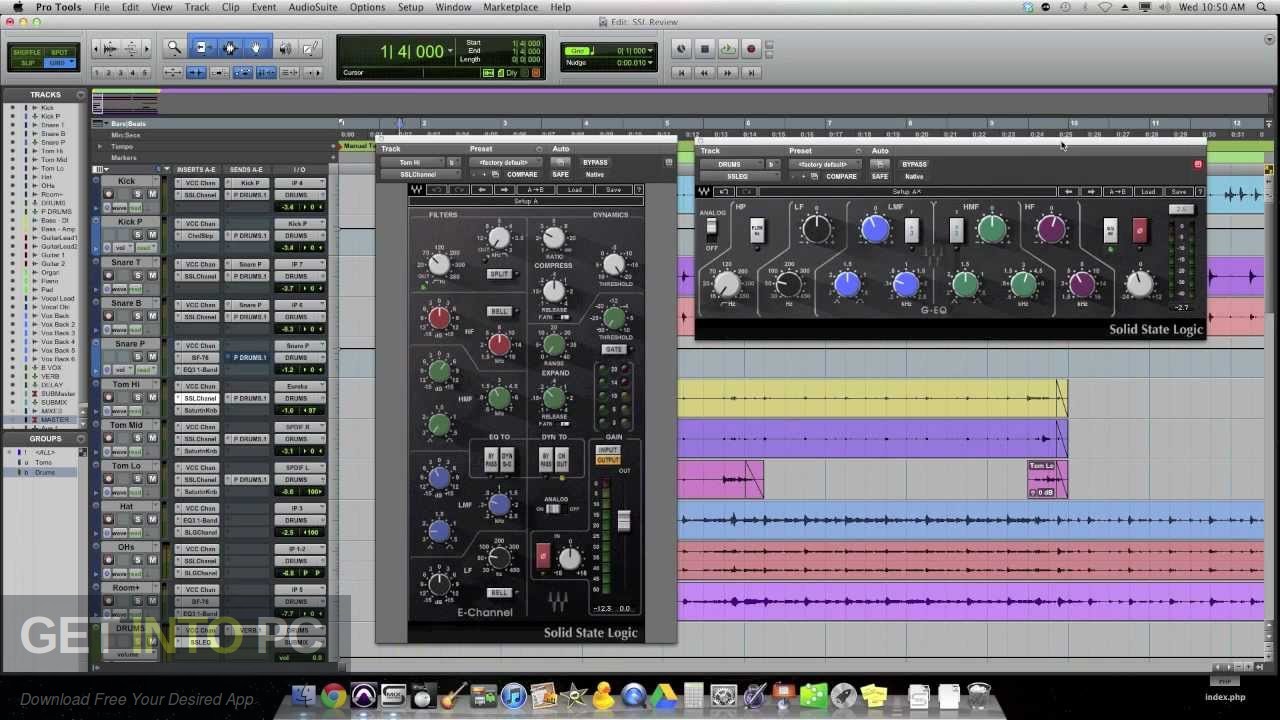The width and height of the screenshot is (1280, 720).
Task: Open Tom Hi track selector in E-Channel plugin
Action: (410, 162)
